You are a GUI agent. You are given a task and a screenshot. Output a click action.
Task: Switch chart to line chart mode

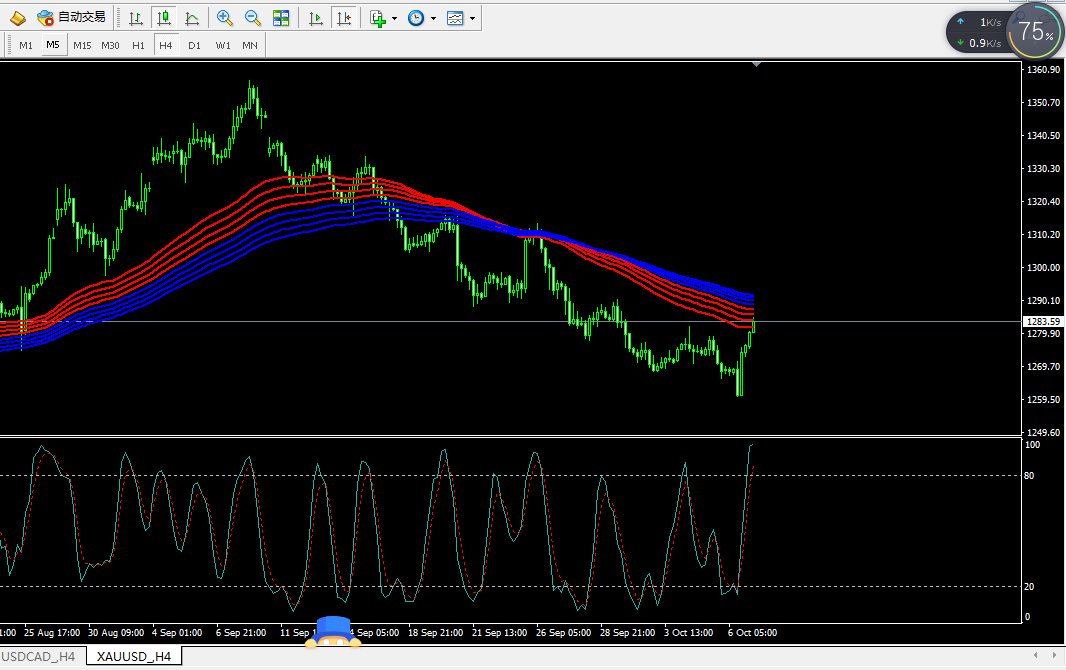(x=192, y=18)
